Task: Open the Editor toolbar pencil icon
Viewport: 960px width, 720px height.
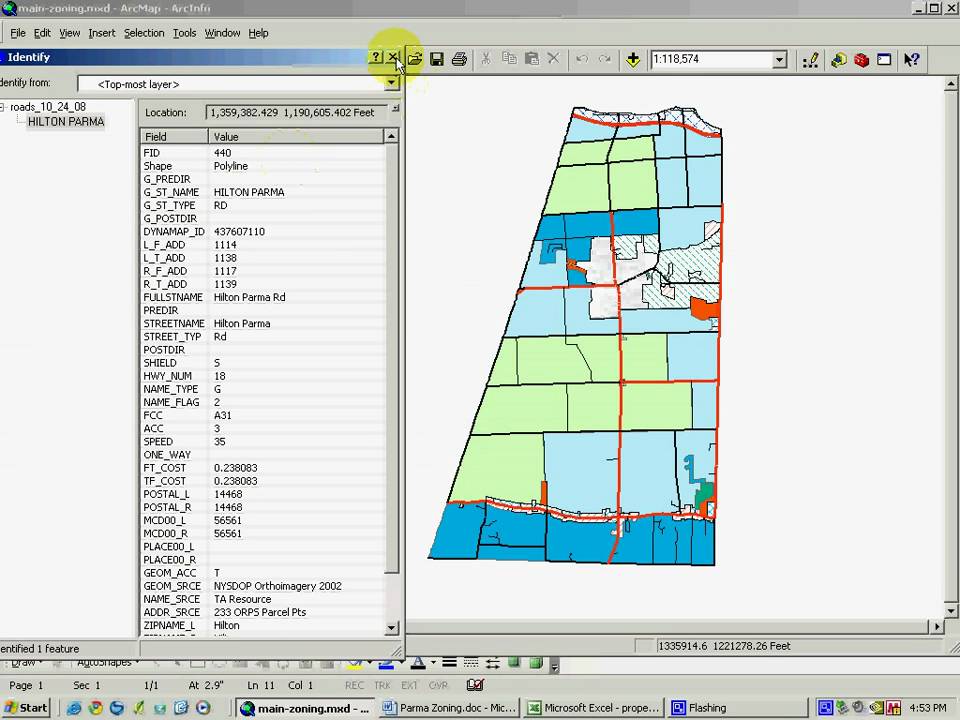Action: coord(811,60)
